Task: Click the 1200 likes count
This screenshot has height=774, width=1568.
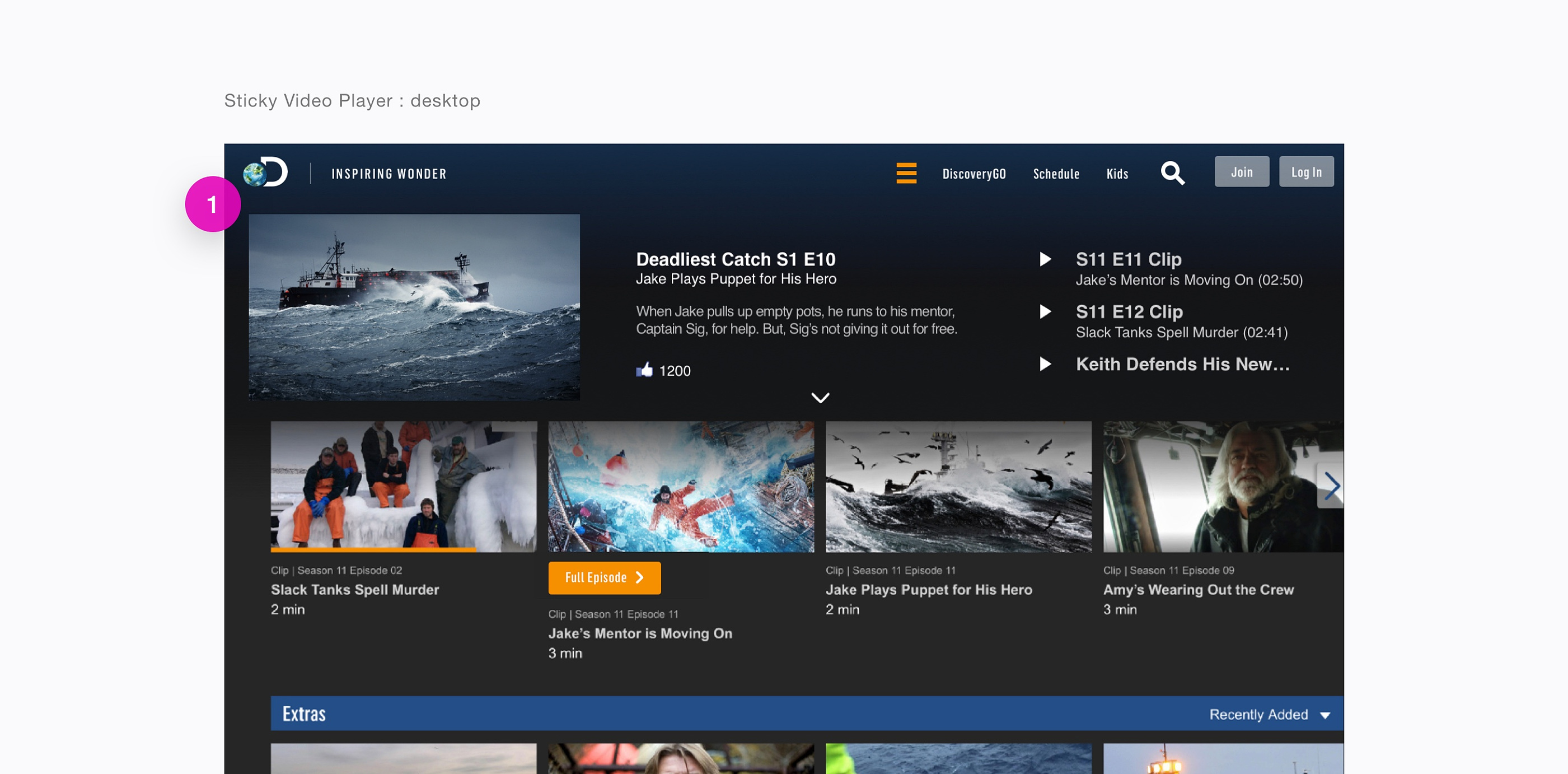Action: [x=675, y=371]
